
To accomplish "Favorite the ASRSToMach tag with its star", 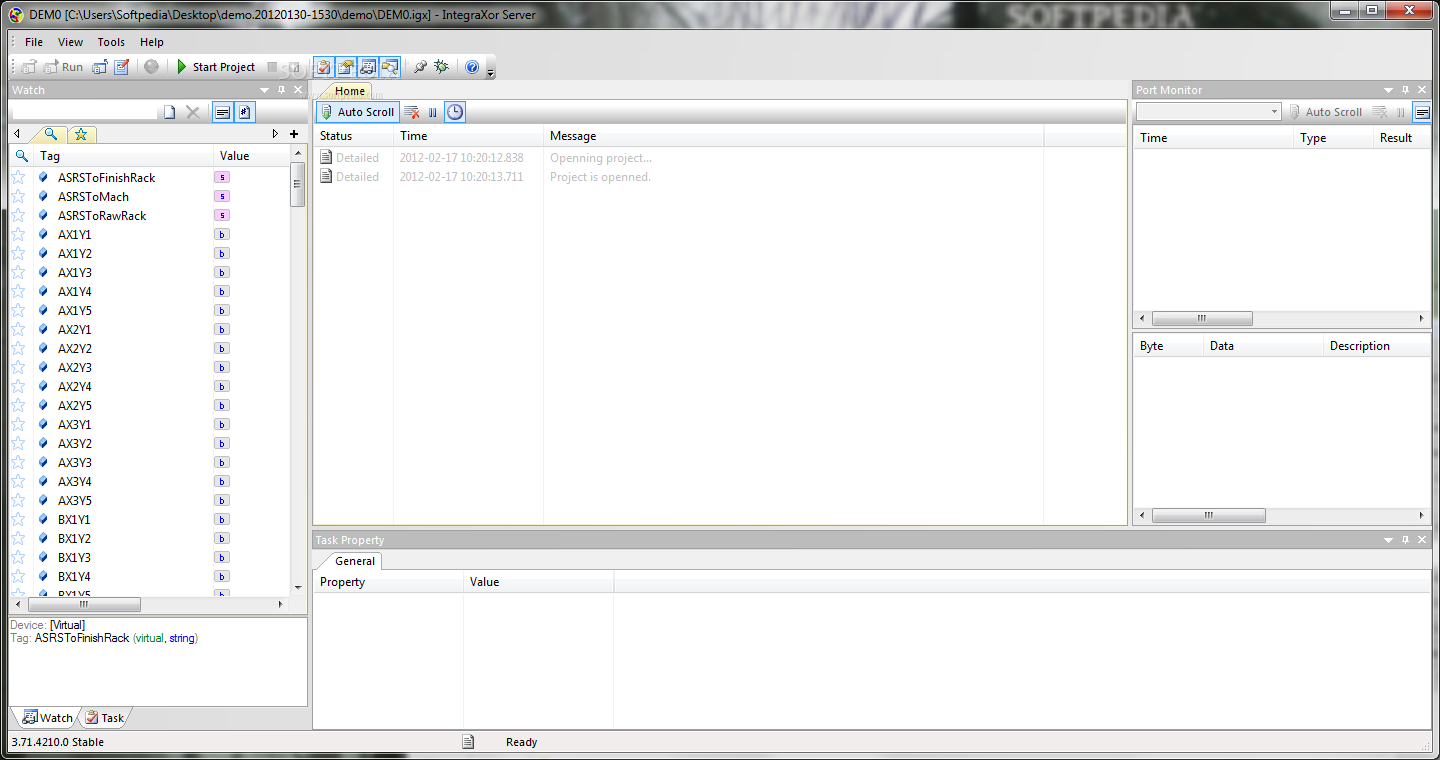I will [18, 196].
